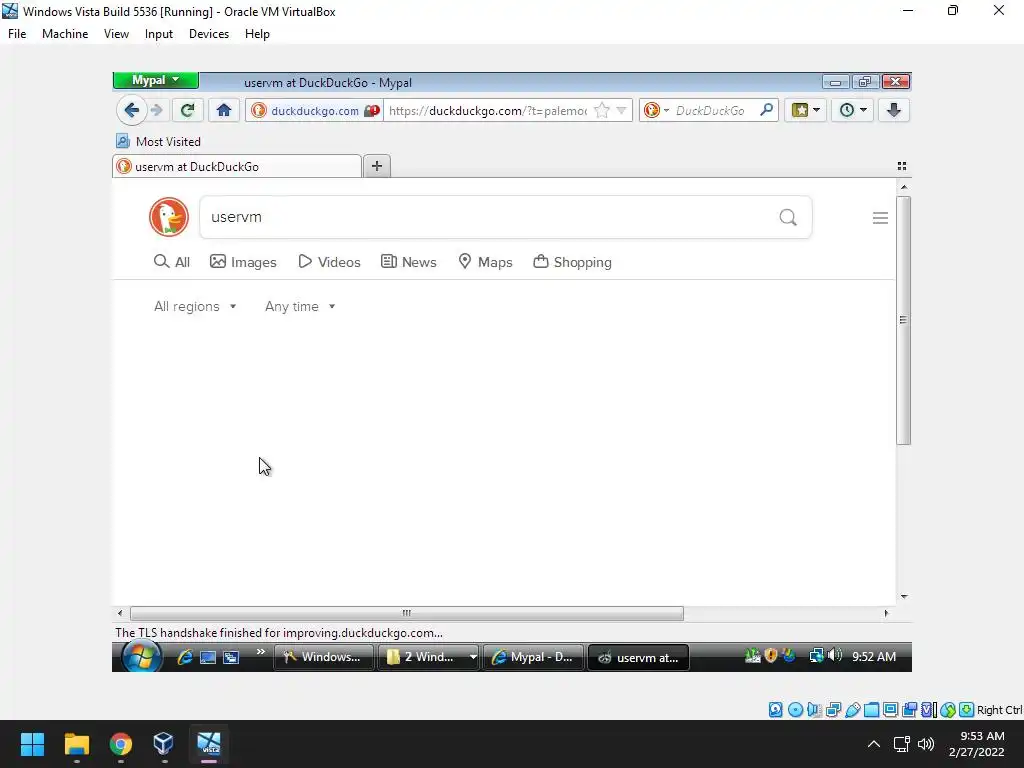Open File Explorer from host taskbar
1024x768 pixels.
pyautogui.click(x=76, y=744)
